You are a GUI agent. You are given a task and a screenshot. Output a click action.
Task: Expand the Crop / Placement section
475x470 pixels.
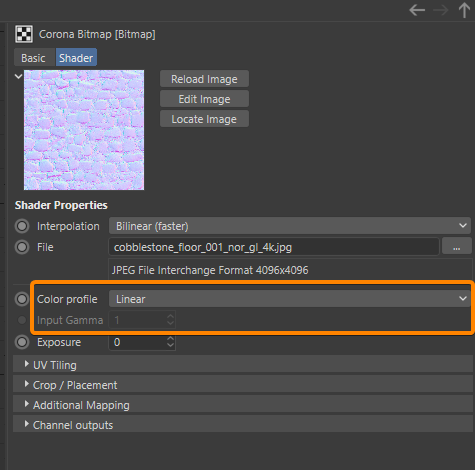pos(243,384)
